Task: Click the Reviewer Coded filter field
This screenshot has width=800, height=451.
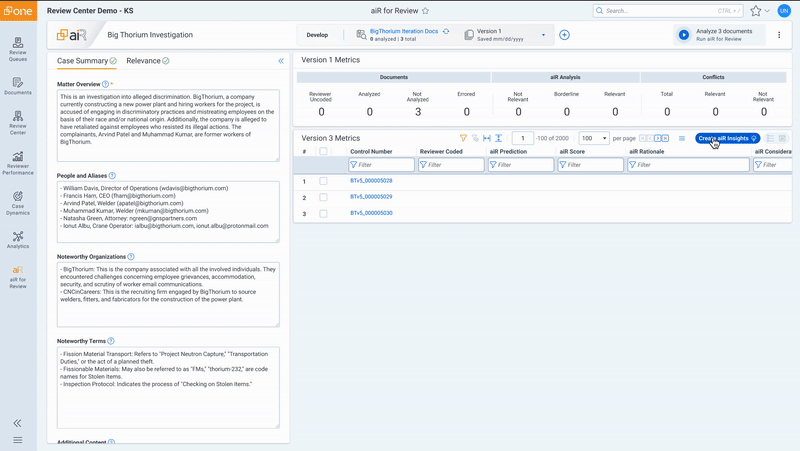Action: 451,165
